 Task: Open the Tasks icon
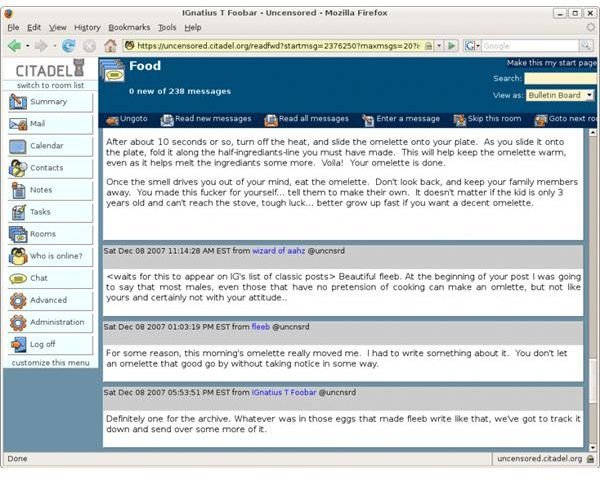pyautogui.click(x=18, y=212)
